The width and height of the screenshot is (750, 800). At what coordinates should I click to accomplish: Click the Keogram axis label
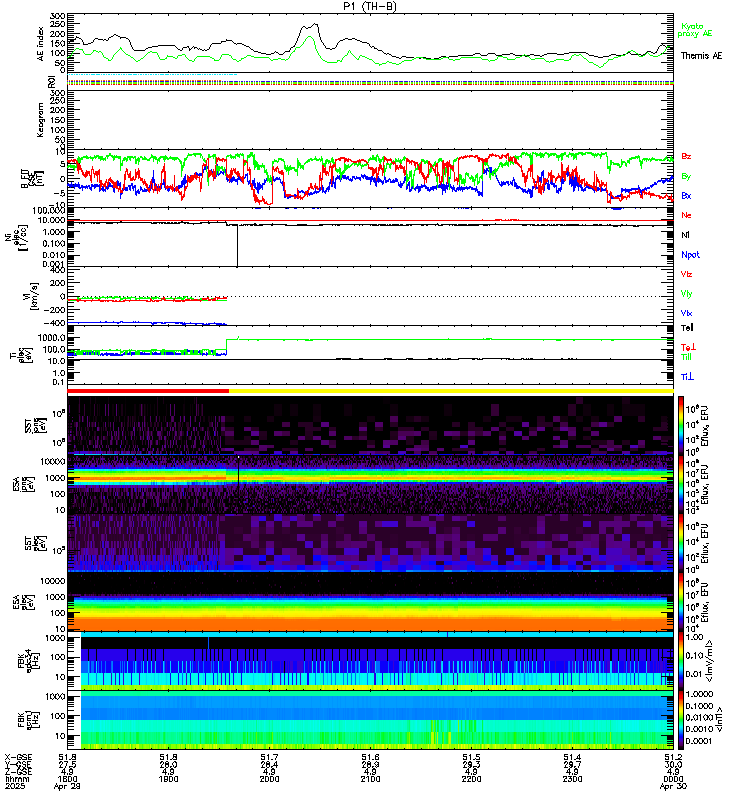tap(40, 120)
